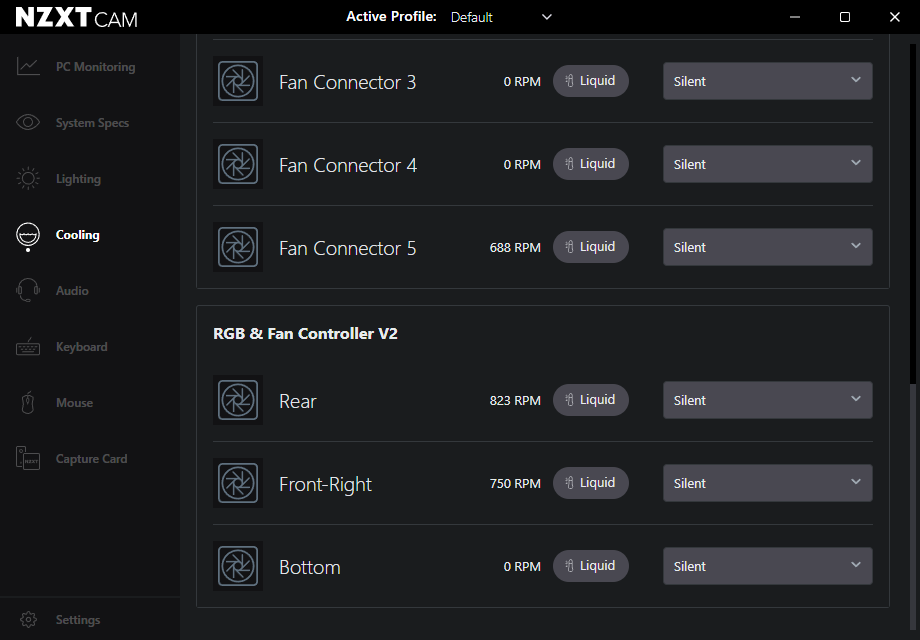Toggle Liquid source for Rear fan
Image resolution: width=920 pixels, height=640 pixels.
point(590,400)
